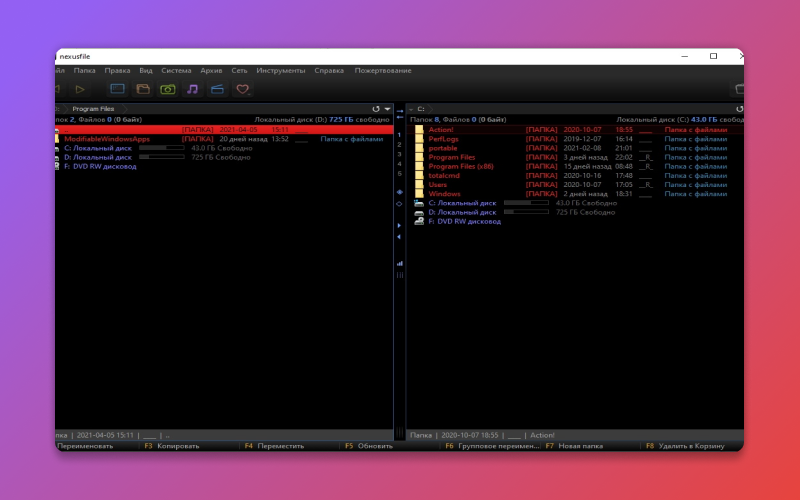Click the outlined diamond icon in the middle strip
The image size is (800, 500).
point(399,204)
